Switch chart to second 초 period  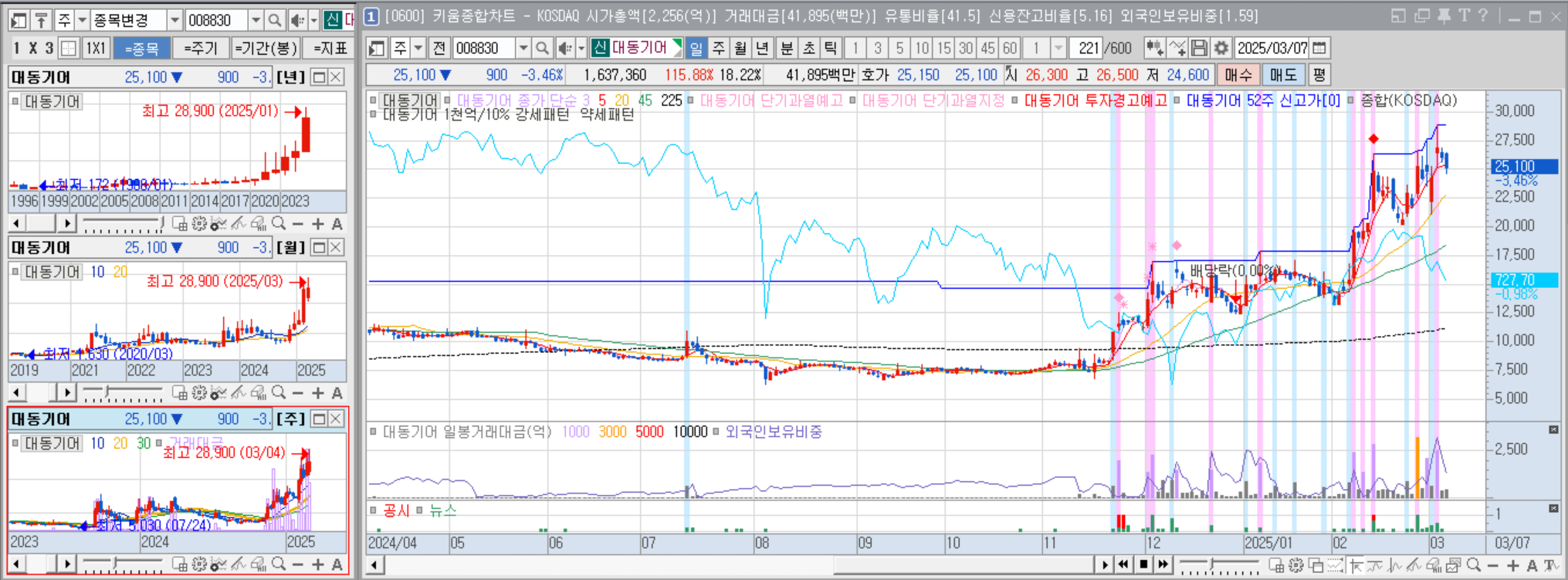[x=808, y=48]
